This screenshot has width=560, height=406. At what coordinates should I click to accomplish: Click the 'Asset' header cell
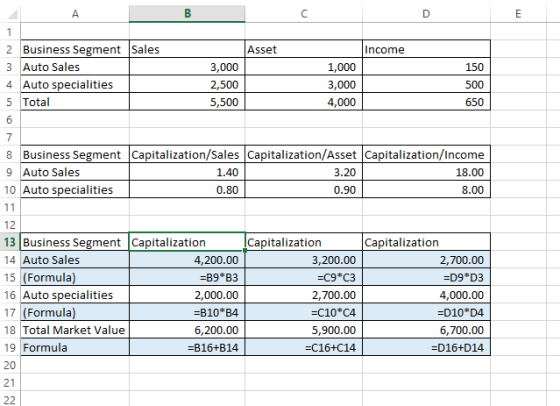tap(304, 49)
